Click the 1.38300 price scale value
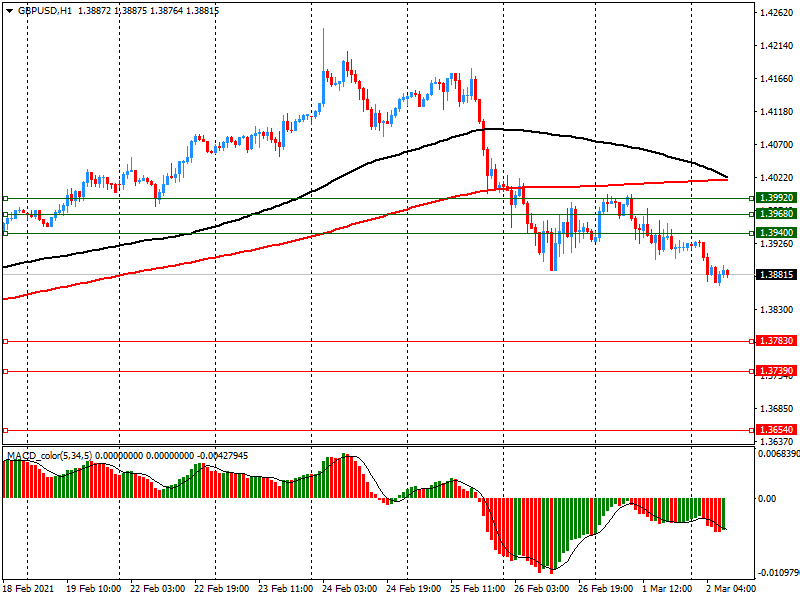The width and height of the screenshot is (800, 600). point(777,310)
